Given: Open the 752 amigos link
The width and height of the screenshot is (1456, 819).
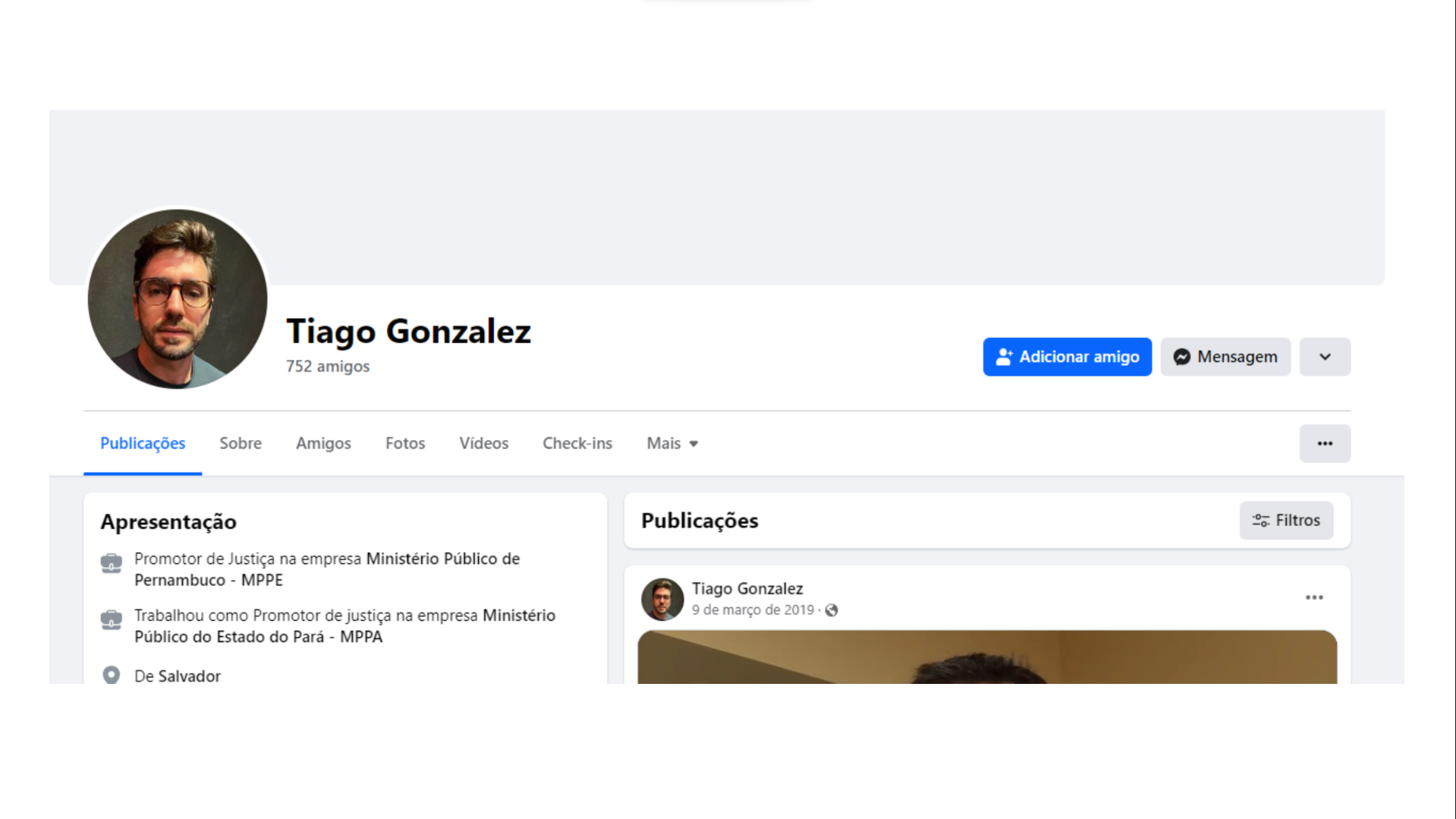Looking at the screenshot, I should pyautogui.click(x=328, y=366).
